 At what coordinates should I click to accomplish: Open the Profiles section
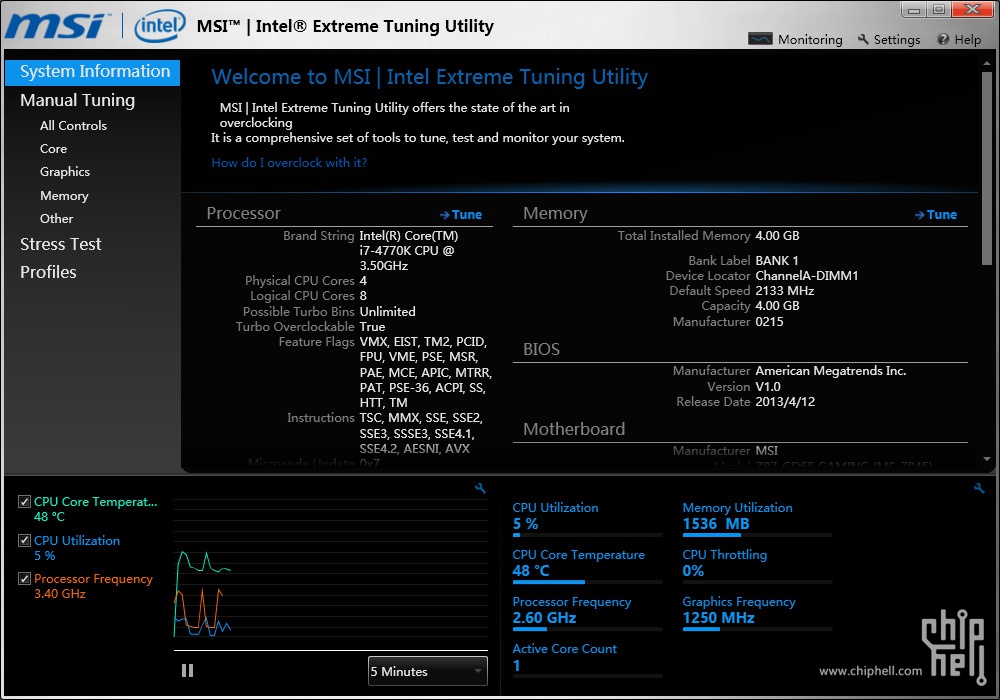(x=48, y=272)
